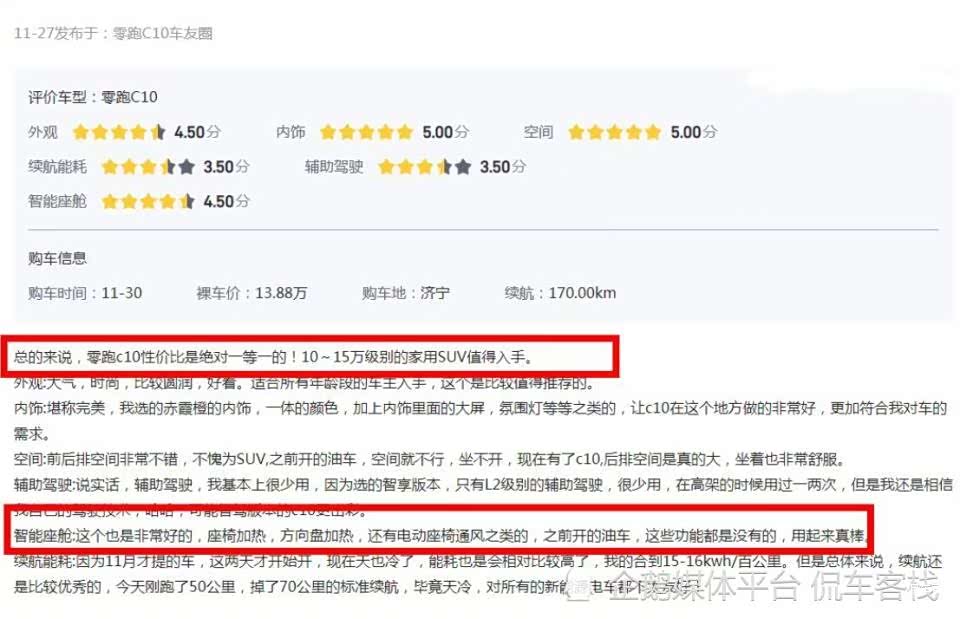
Task: Click the highlighted 智能座舱 review paragraph
Action: coord(439,536)
